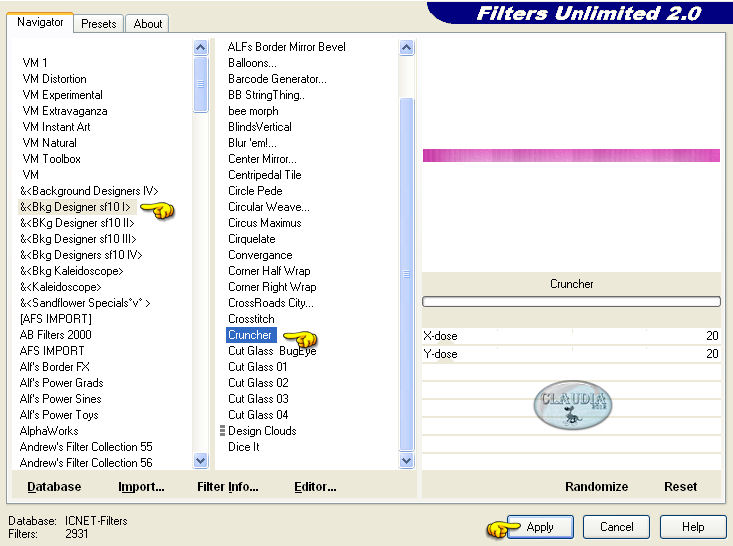Choose the Balloons... filter
Image resolution: width=733 pixels, height=546 pixels.
(252, 63)
